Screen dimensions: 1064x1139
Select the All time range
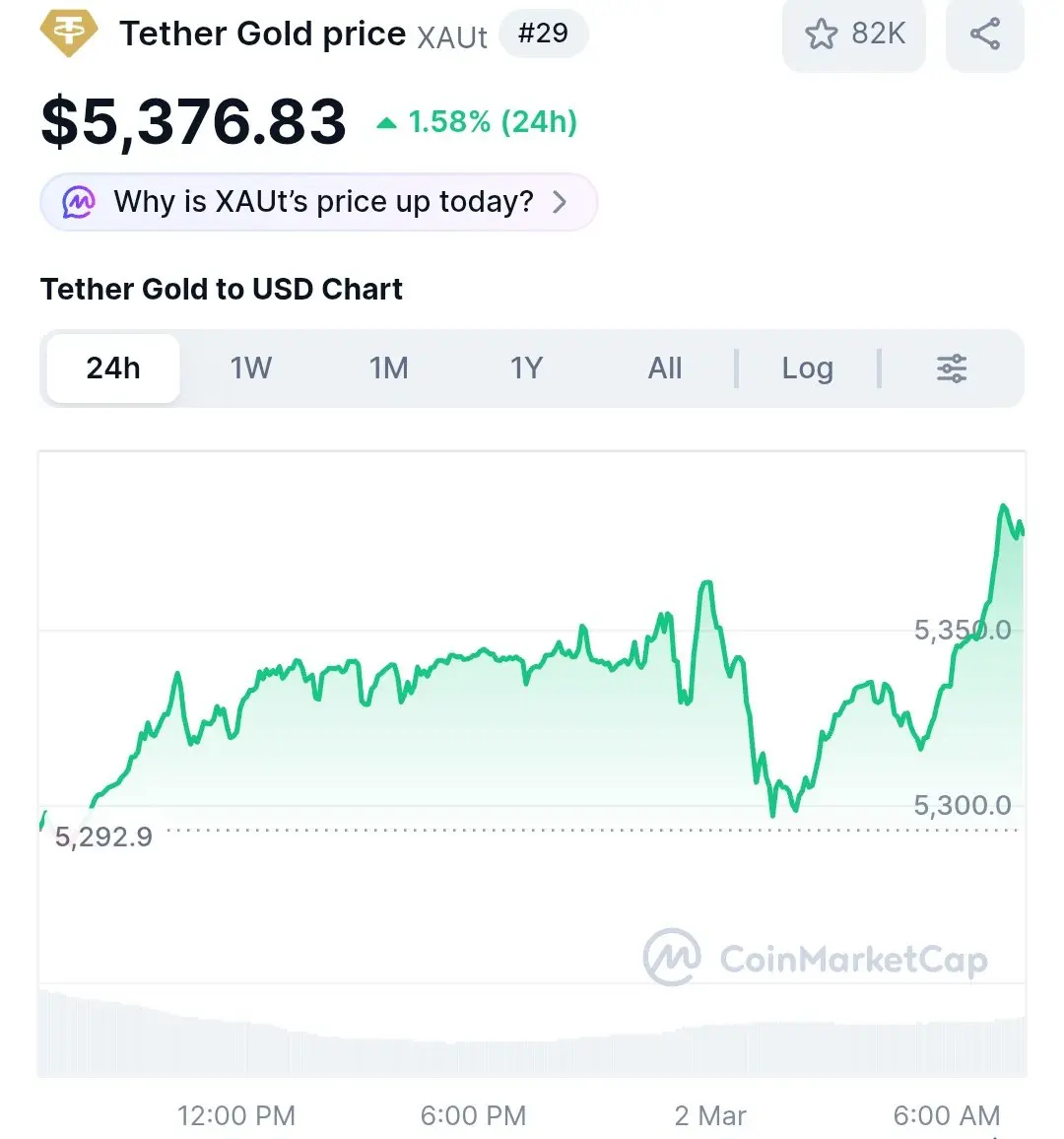coord(665,368)
